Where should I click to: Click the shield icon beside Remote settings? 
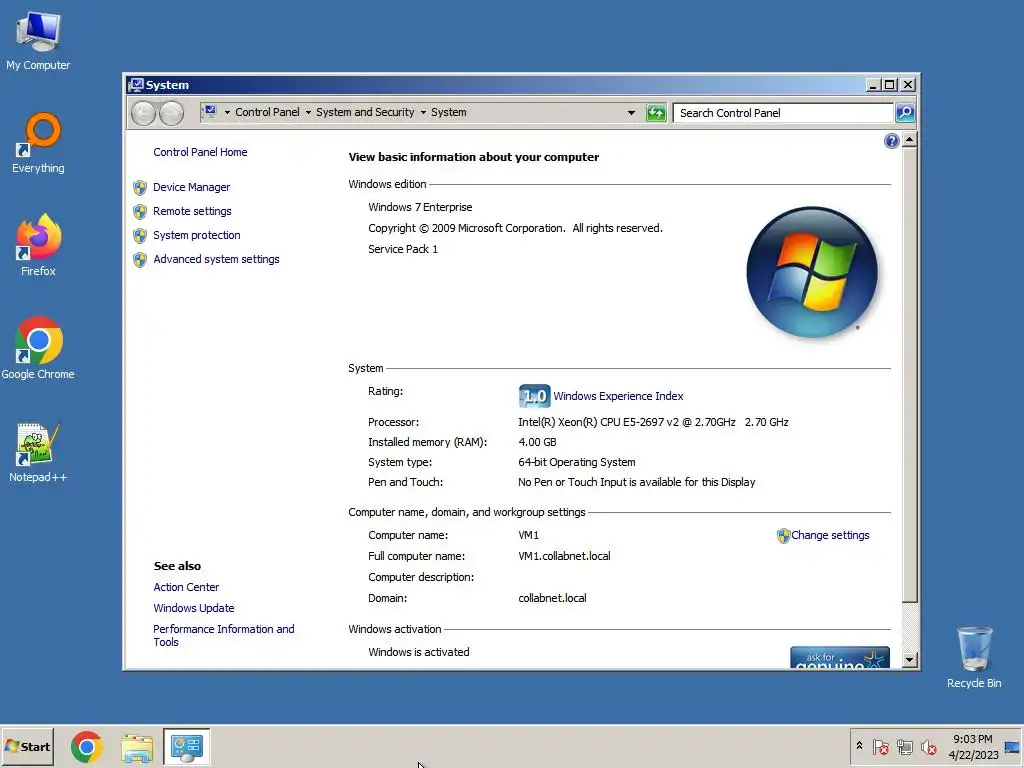tap(140, 212)
